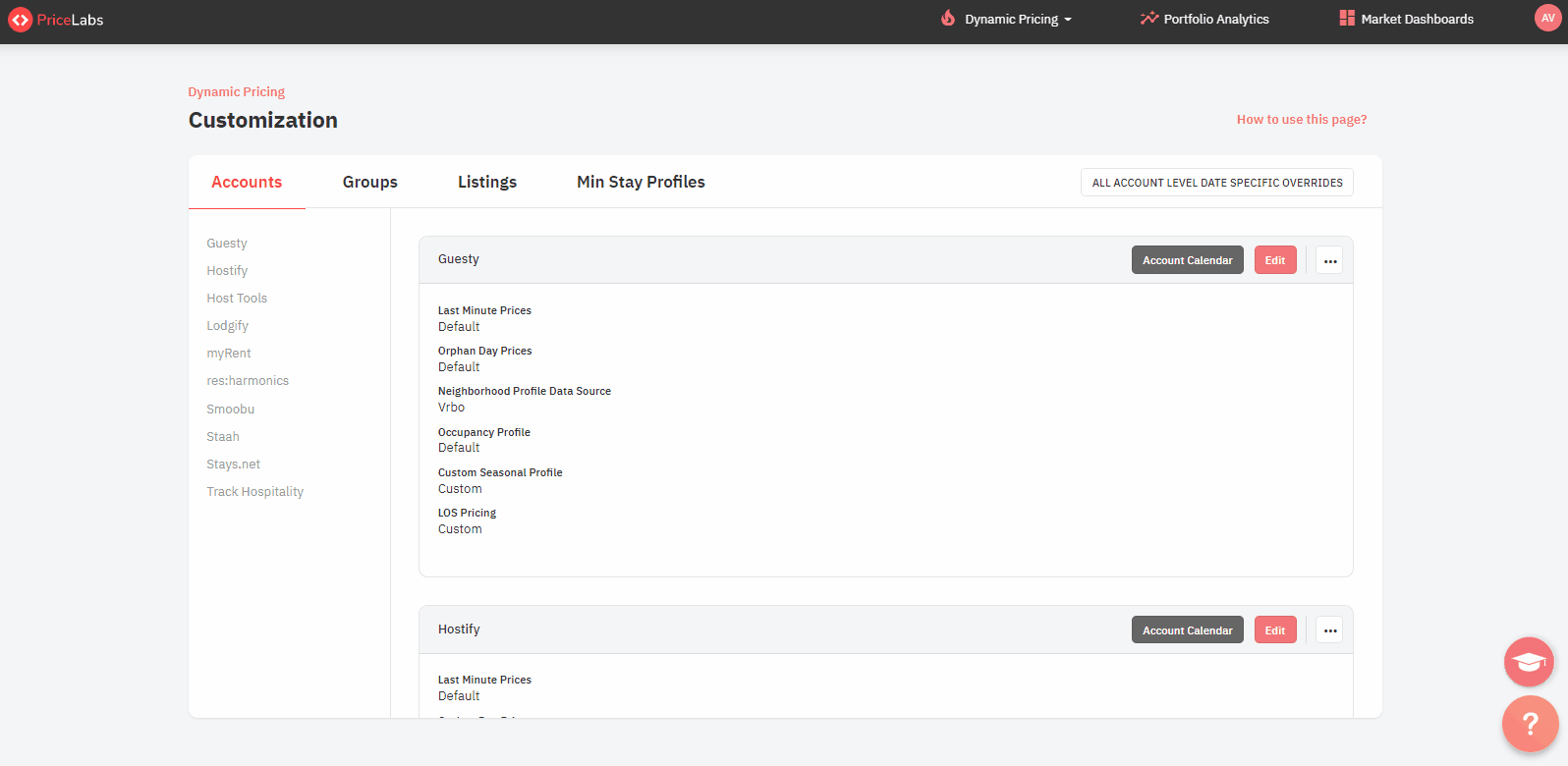This screenshot has height=766, width=1568.
Task: Click Neighborhood Profile Data Source label
Action: point(525,391)
